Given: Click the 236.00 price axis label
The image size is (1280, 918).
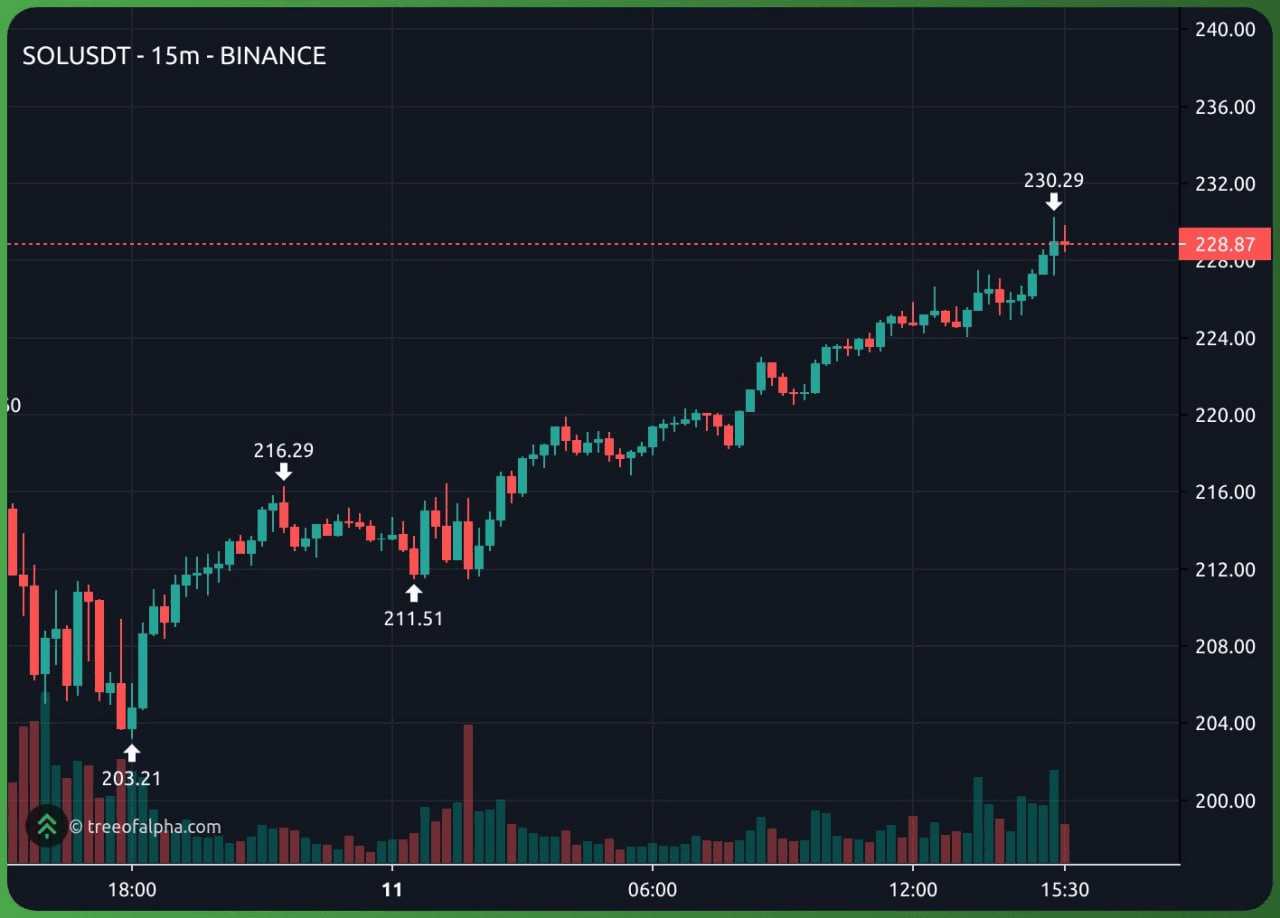Looking at the screenshot, I should tap(1225, 106).
